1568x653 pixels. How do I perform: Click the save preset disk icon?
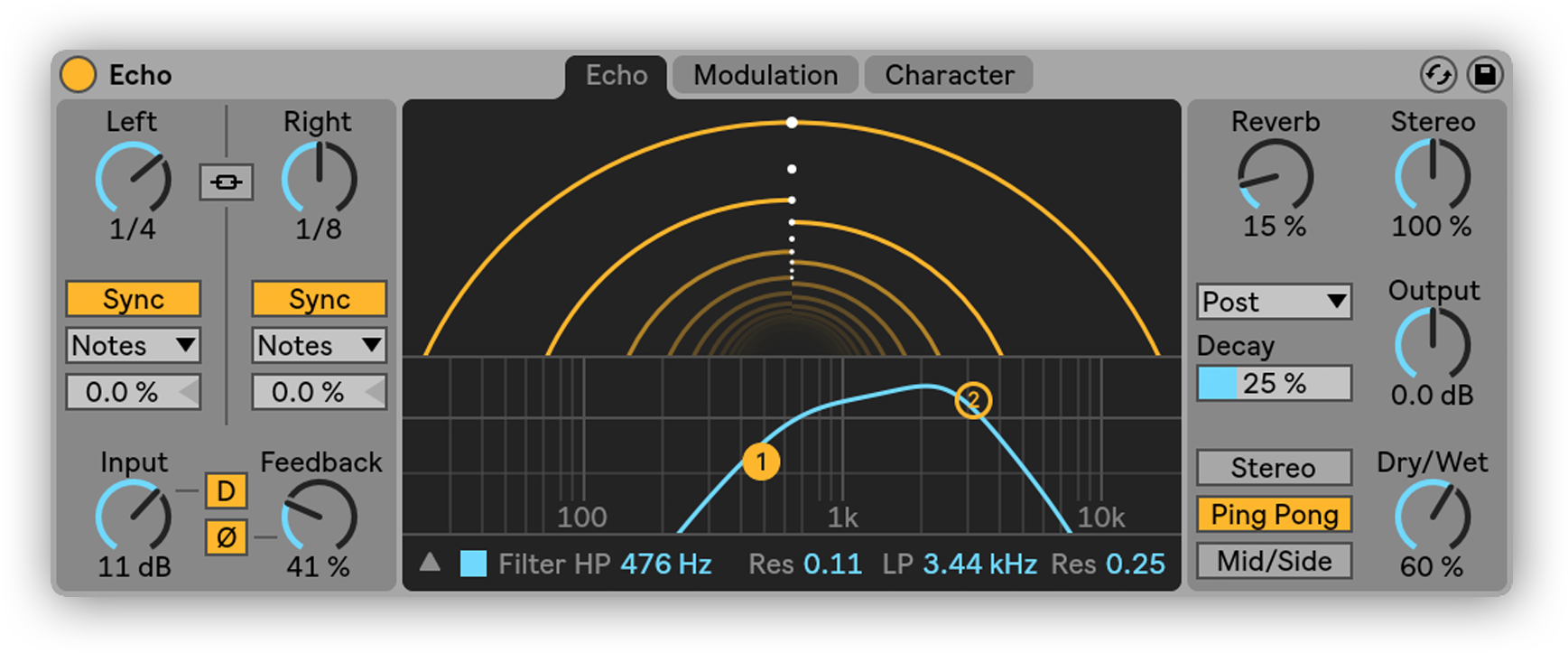tap(1485, 75)
